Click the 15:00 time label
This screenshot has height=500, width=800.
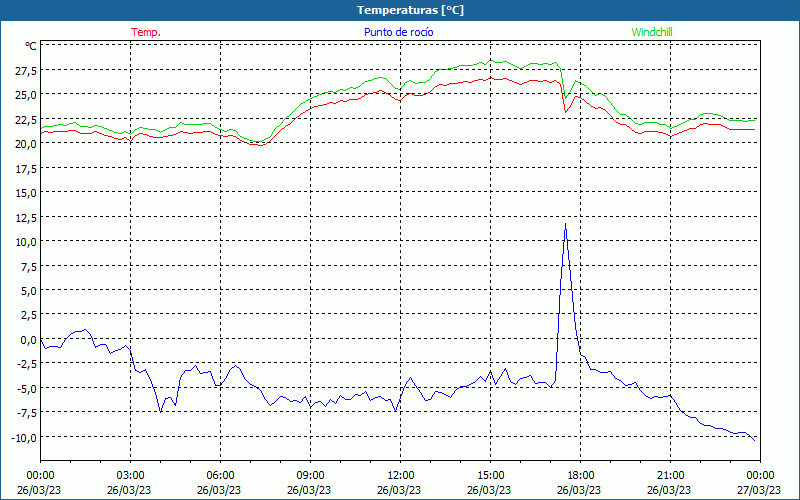point(490,476)
